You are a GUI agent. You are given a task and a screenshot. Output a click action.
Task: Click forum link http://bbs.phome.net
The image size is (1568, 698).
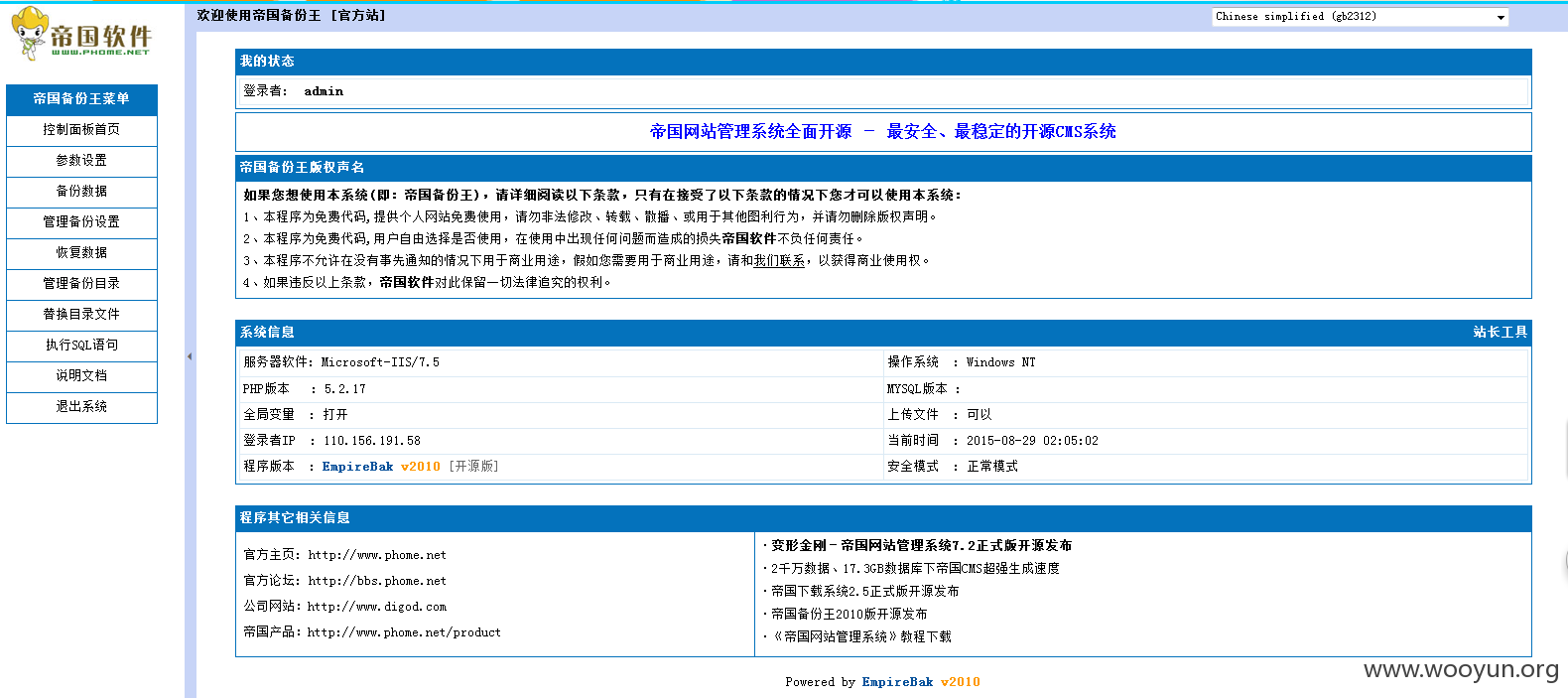click(x=377, y=582)
